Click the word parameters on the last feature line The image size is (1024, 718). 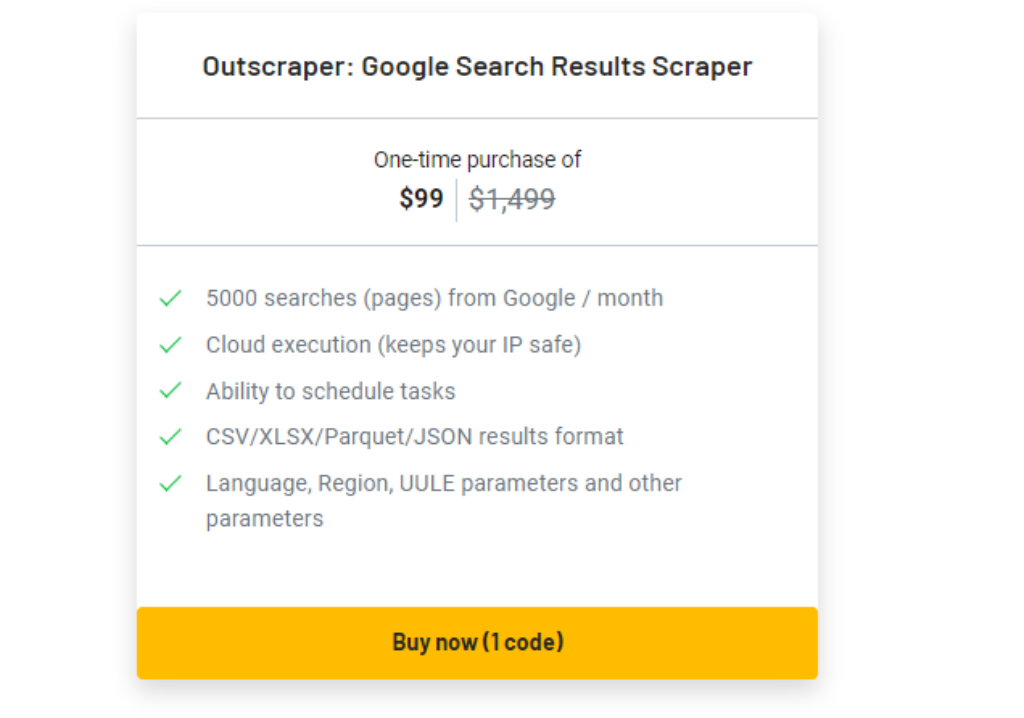point(264,519)
